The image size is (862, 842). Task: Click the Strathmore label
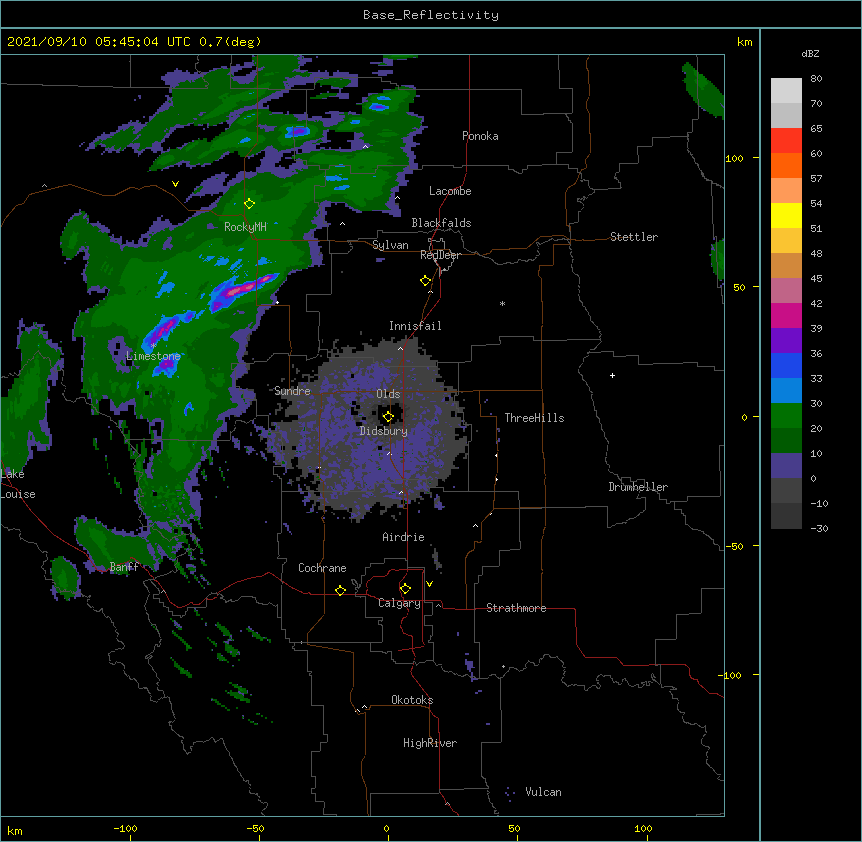point(516,608)
